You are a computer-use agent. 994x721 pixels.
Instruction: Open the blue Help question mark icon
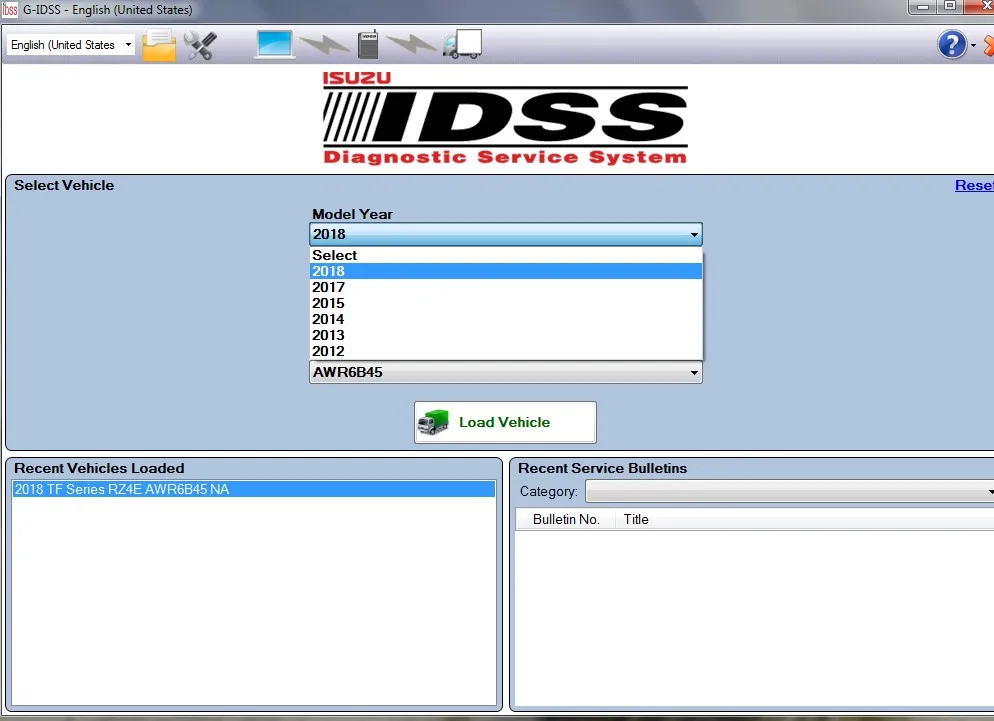952,45
